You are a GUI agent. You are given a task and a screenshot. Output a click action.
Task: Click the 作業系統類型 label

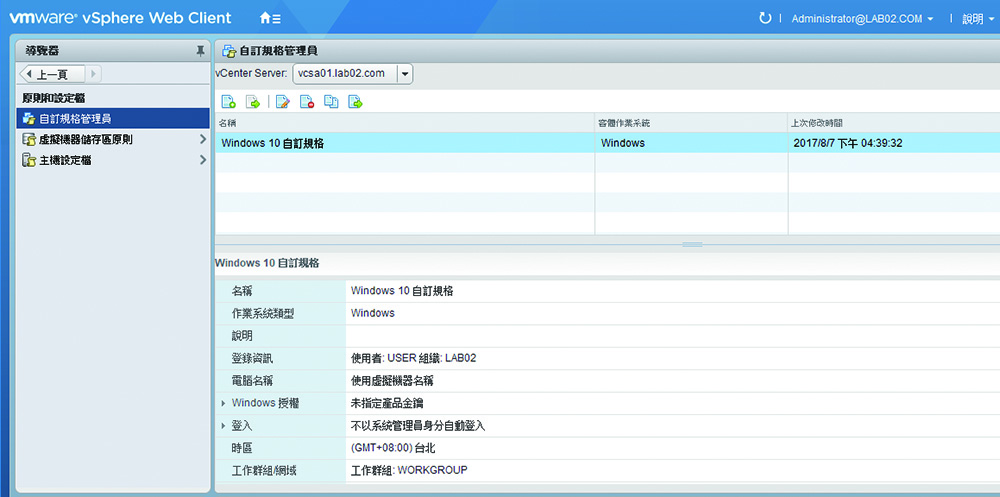(263, 313)
